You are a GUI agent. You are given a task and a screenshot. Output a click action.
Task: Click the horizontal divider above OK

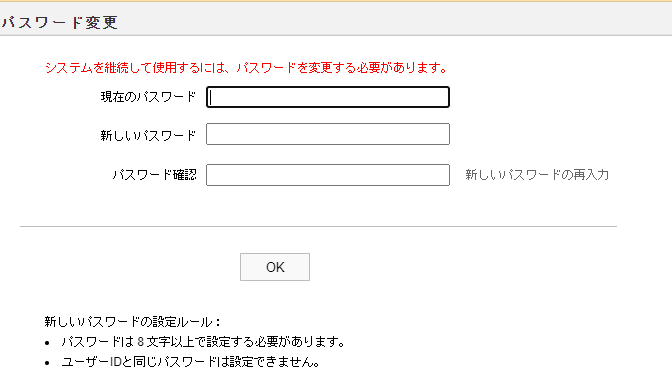pyautogui.click(x=318, y=226)
